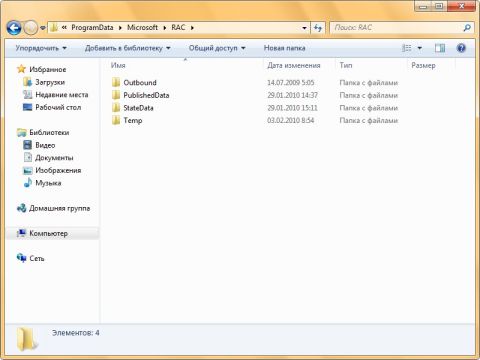The width and height of the screenshot is (480, 360).
Task: Click the Новая папка button
Action: [x=284, y=48]
